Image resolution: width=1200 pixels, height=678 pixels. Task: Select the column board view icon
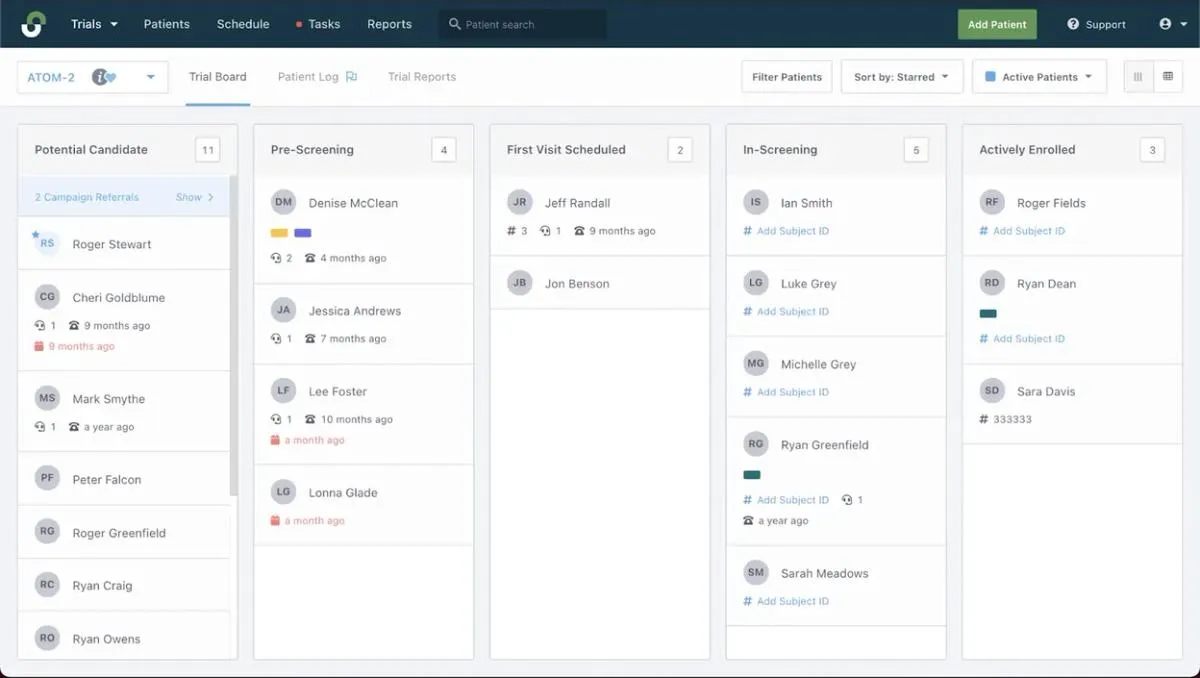(1139, 76)
